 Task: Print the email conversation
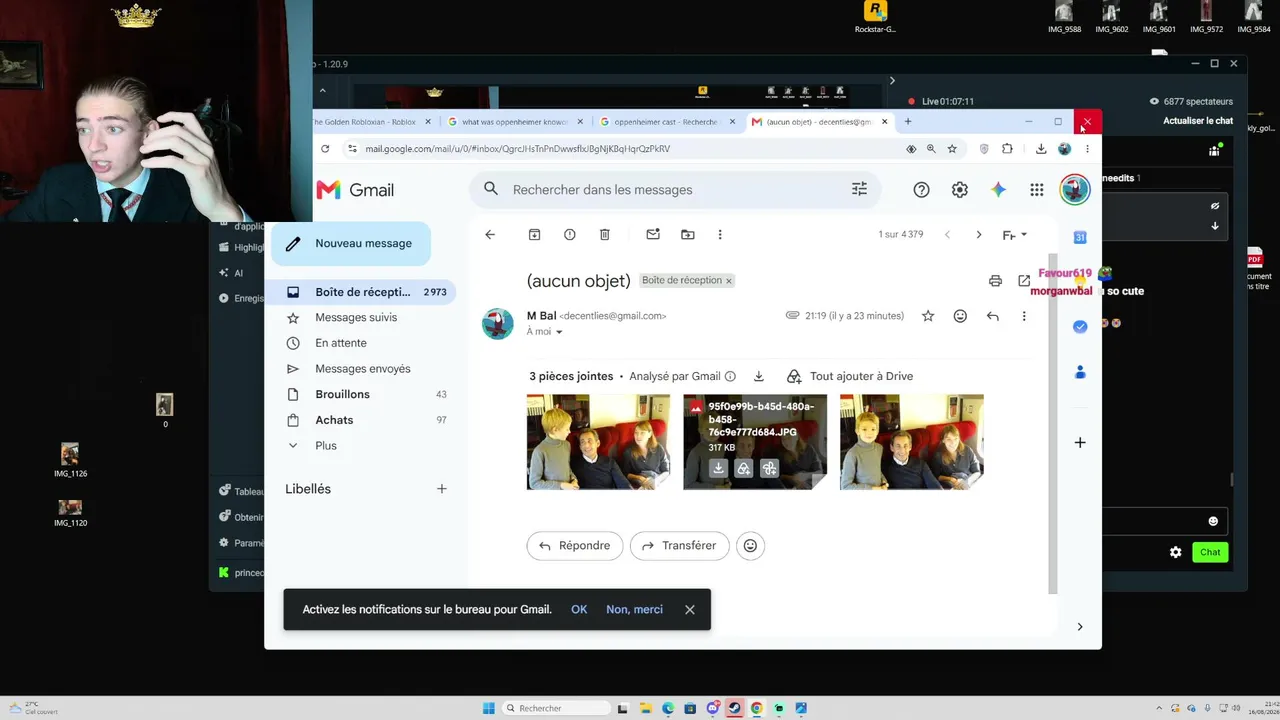pyautogui.click(x=995, y=281)
